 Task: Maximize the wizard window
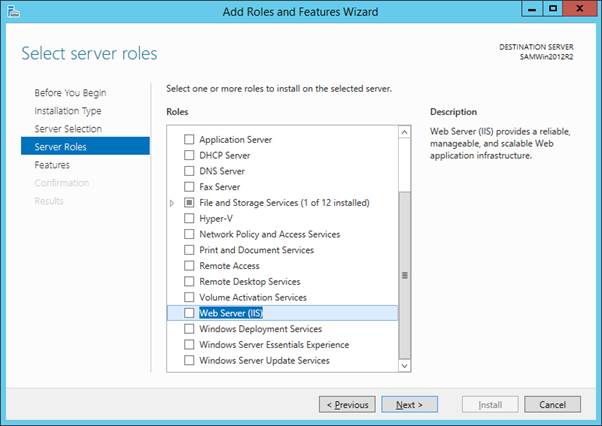pos(553,9)
